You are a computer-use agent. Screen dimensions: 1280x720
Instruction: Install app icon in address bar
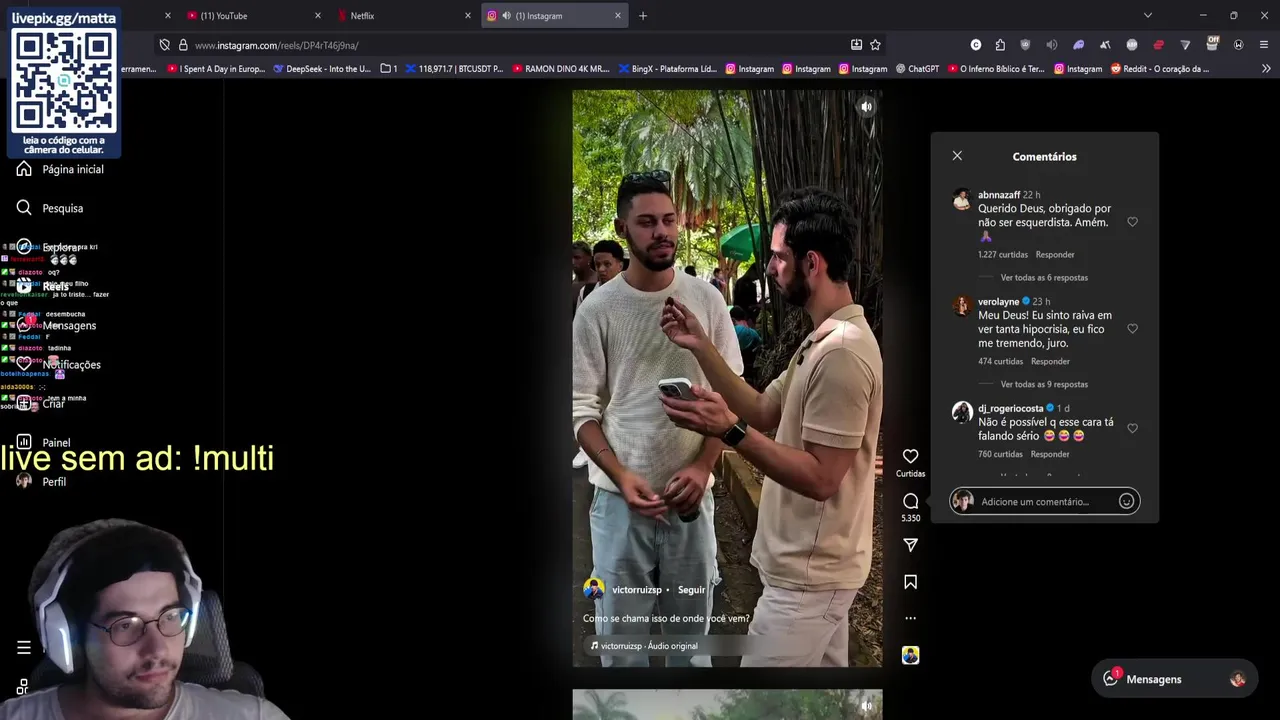856,45
